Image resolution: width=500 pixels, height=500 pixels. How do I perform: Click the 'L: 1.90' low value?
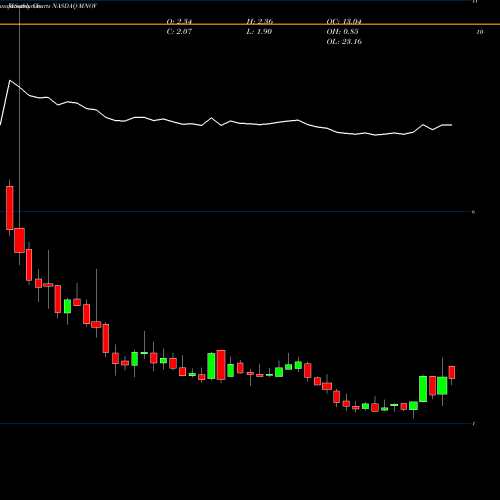[259, 31]
